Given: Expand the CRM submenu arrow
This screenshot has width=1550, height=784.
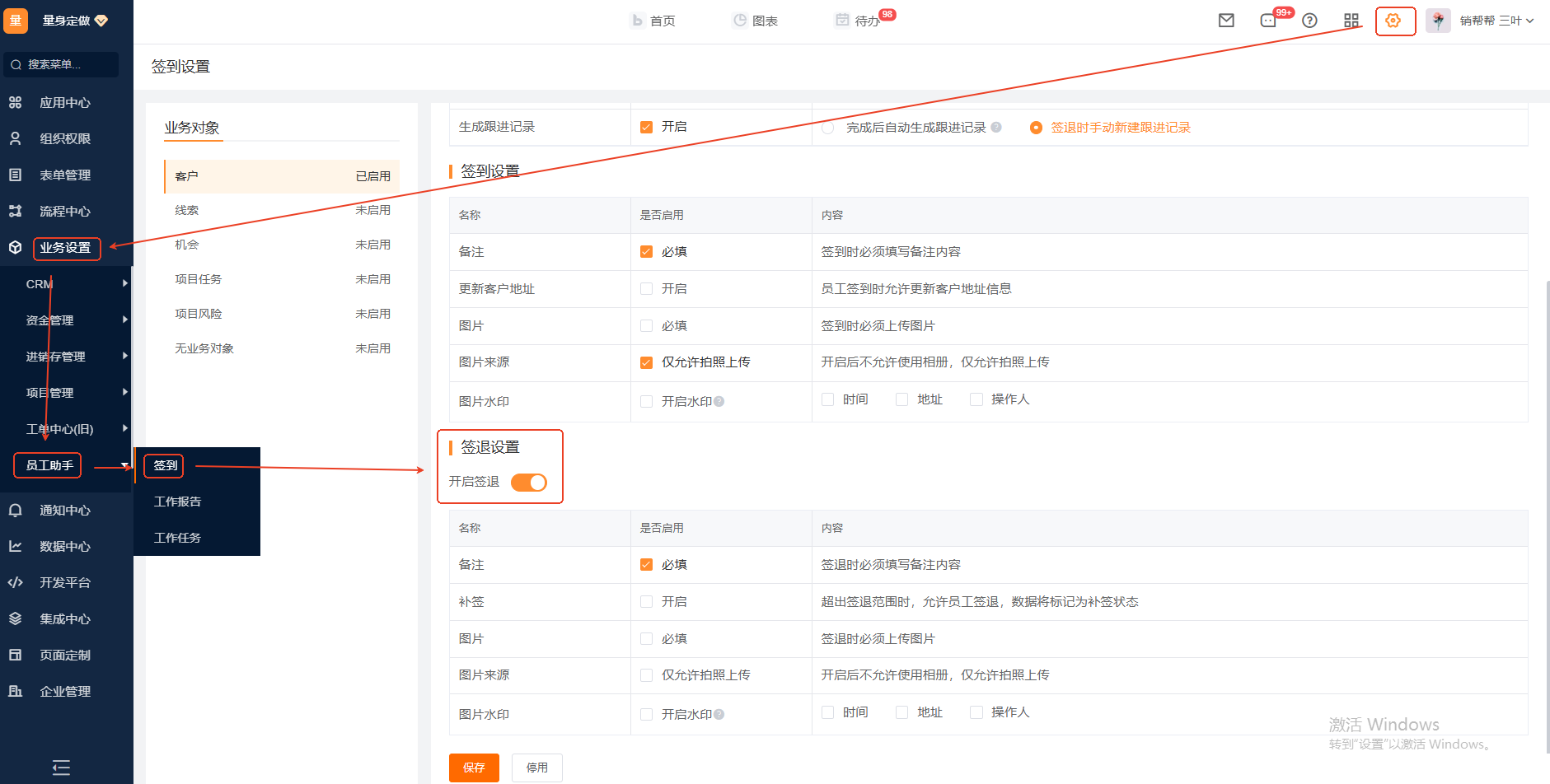Looking at the screenshot, I should point(125,283).
